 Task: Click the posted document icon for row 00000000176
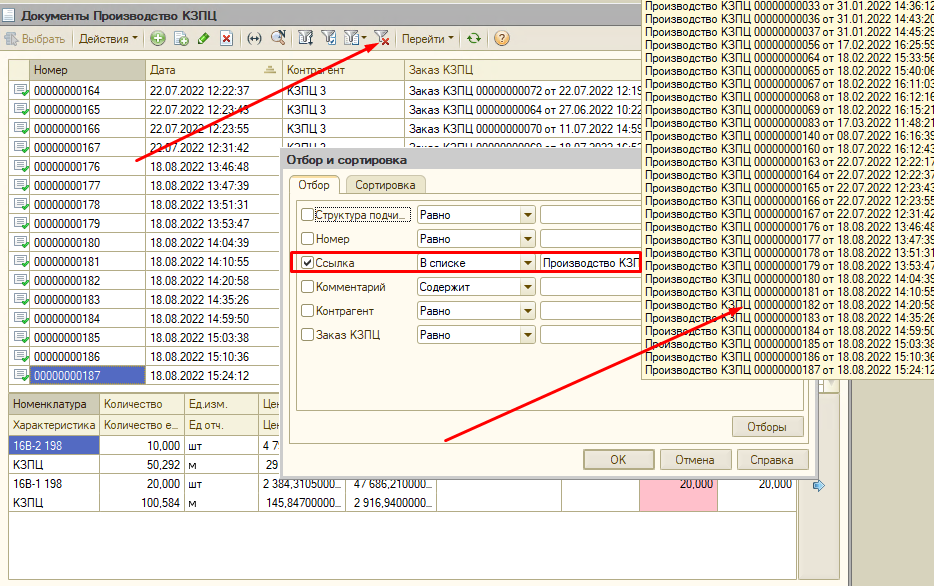21,166
